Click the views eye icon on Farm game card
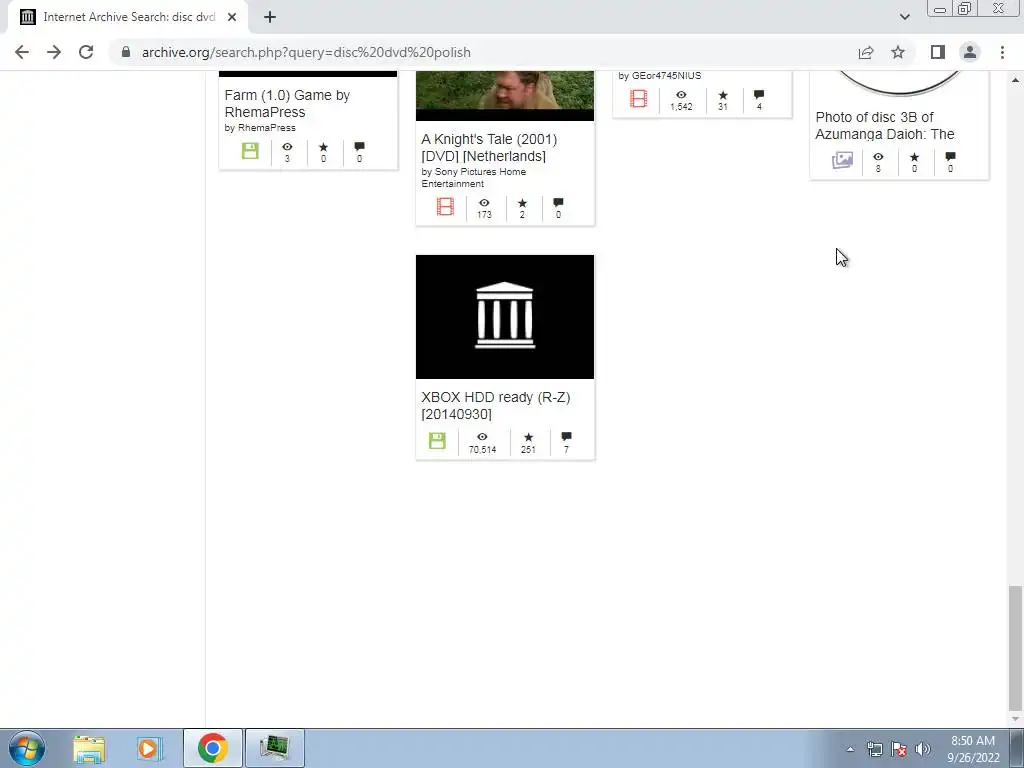 click(287, 147)
